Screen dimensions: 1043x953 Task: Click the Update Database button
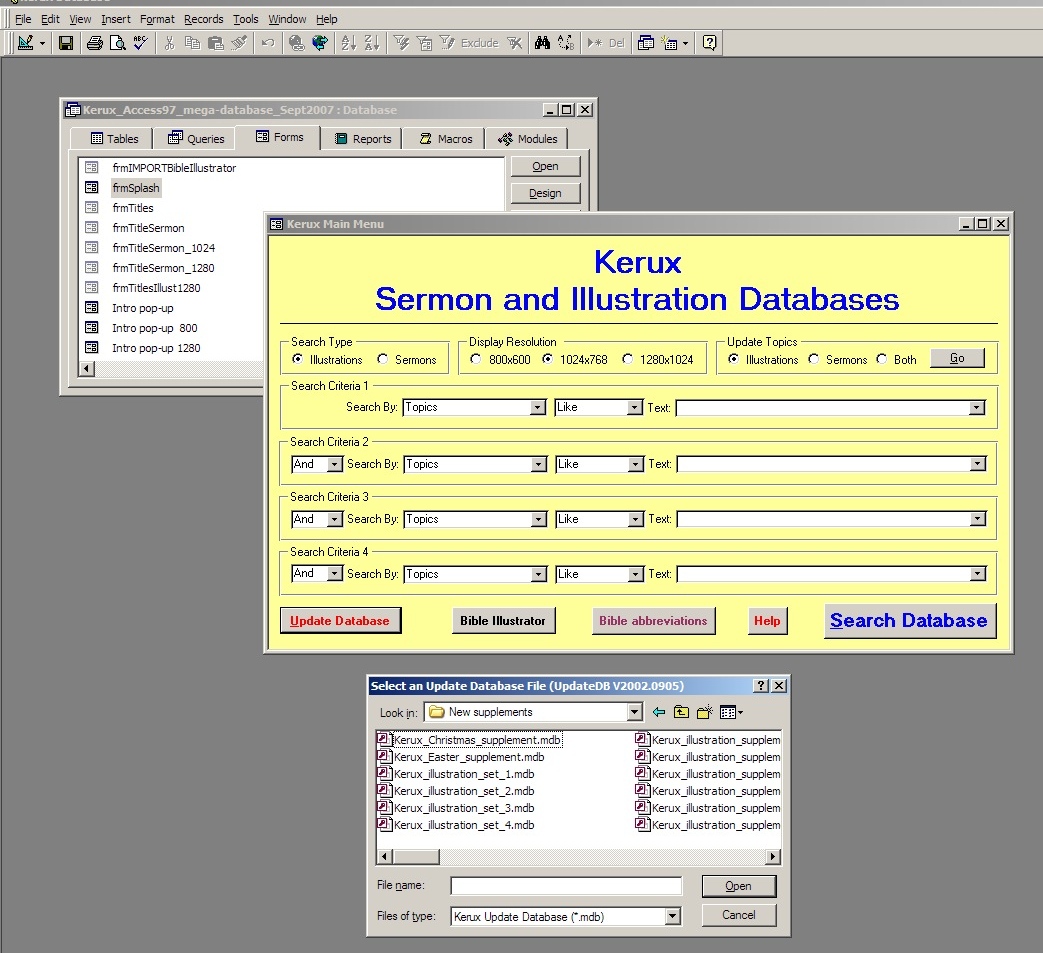tap(340, 620)
